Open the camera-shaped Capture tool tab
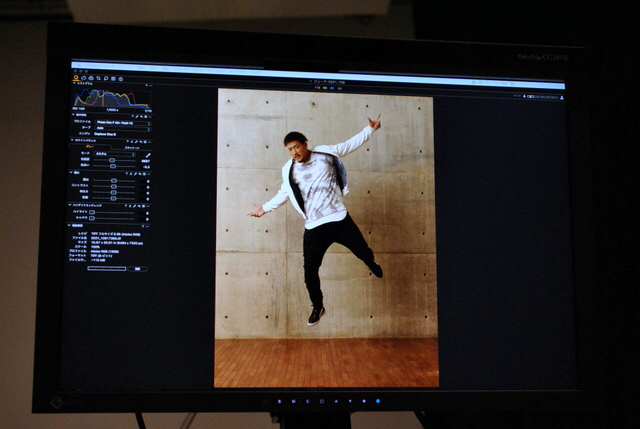Screen dimensions: 640x429 click(x=83, y=78)
